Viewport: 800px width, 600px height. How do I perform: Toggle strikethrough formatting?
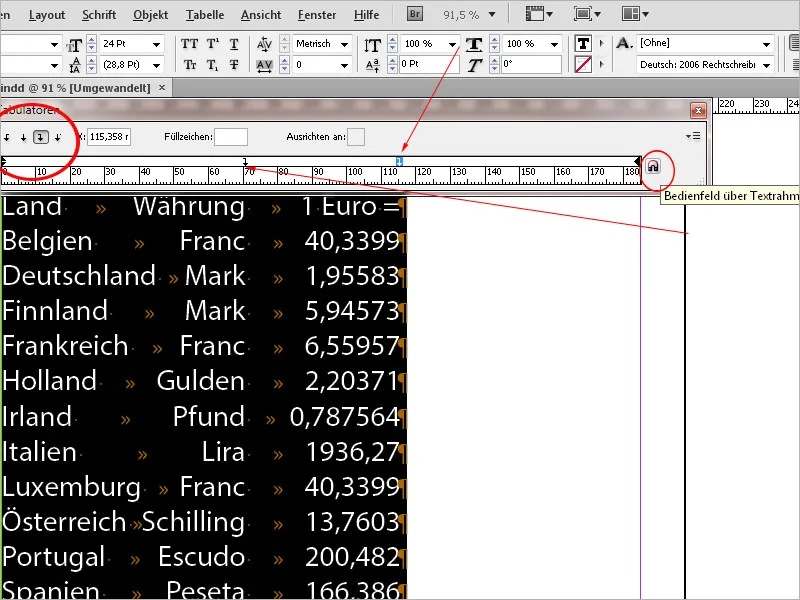[234, 66]
